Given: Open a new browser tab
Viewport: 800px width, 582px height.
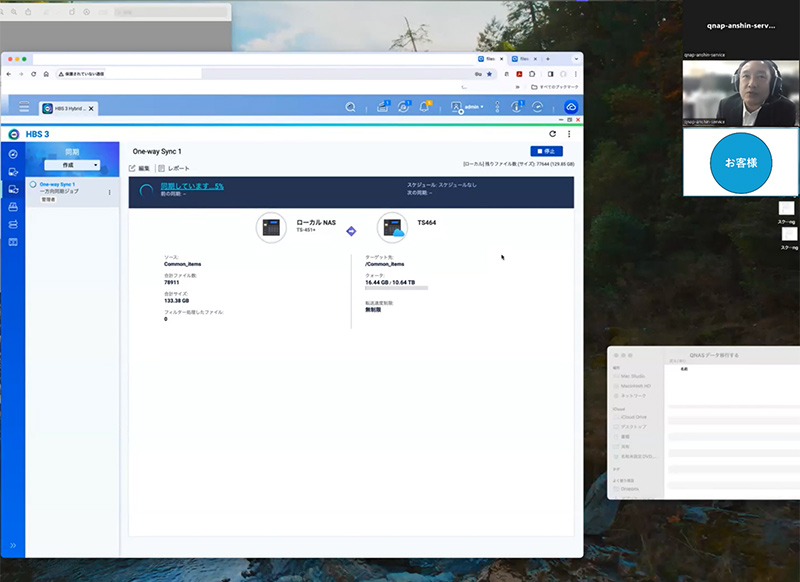Looking at the screenshot, I should [548, 59].
